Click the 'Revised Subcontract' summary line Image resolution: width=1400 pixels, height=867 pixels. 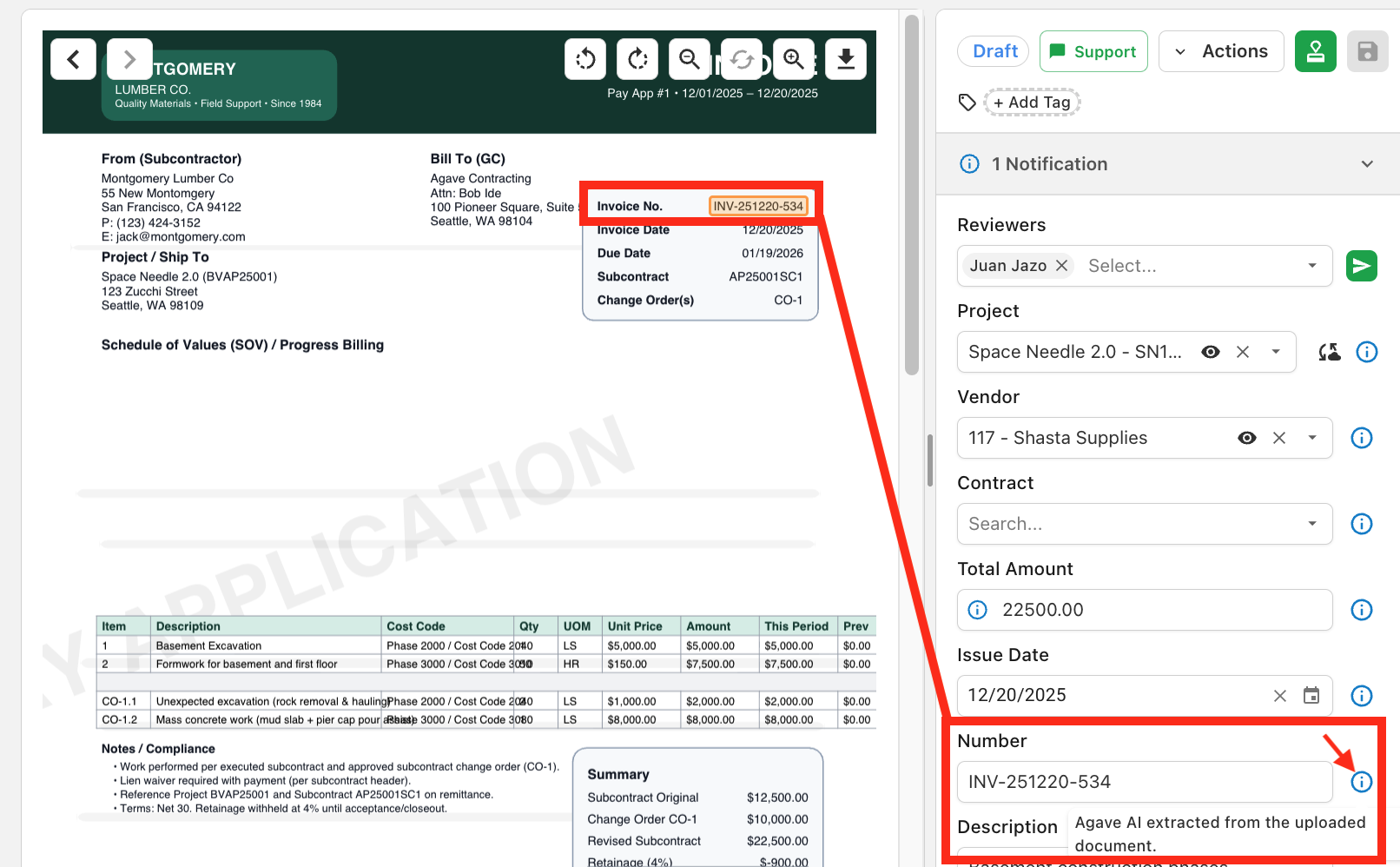(x=697, y=841)
